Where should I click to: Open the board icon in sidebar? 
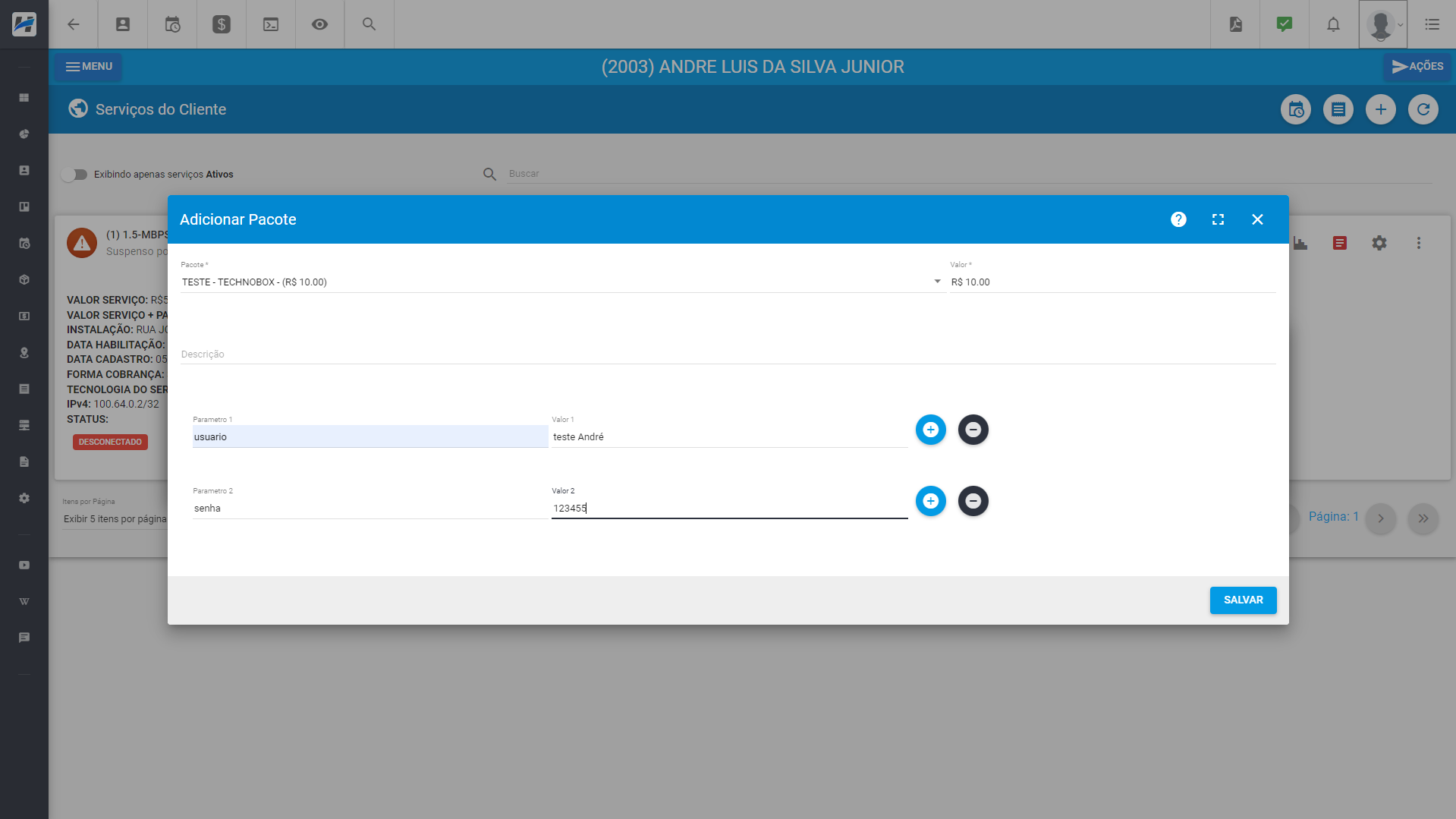(x=24, y=207)
